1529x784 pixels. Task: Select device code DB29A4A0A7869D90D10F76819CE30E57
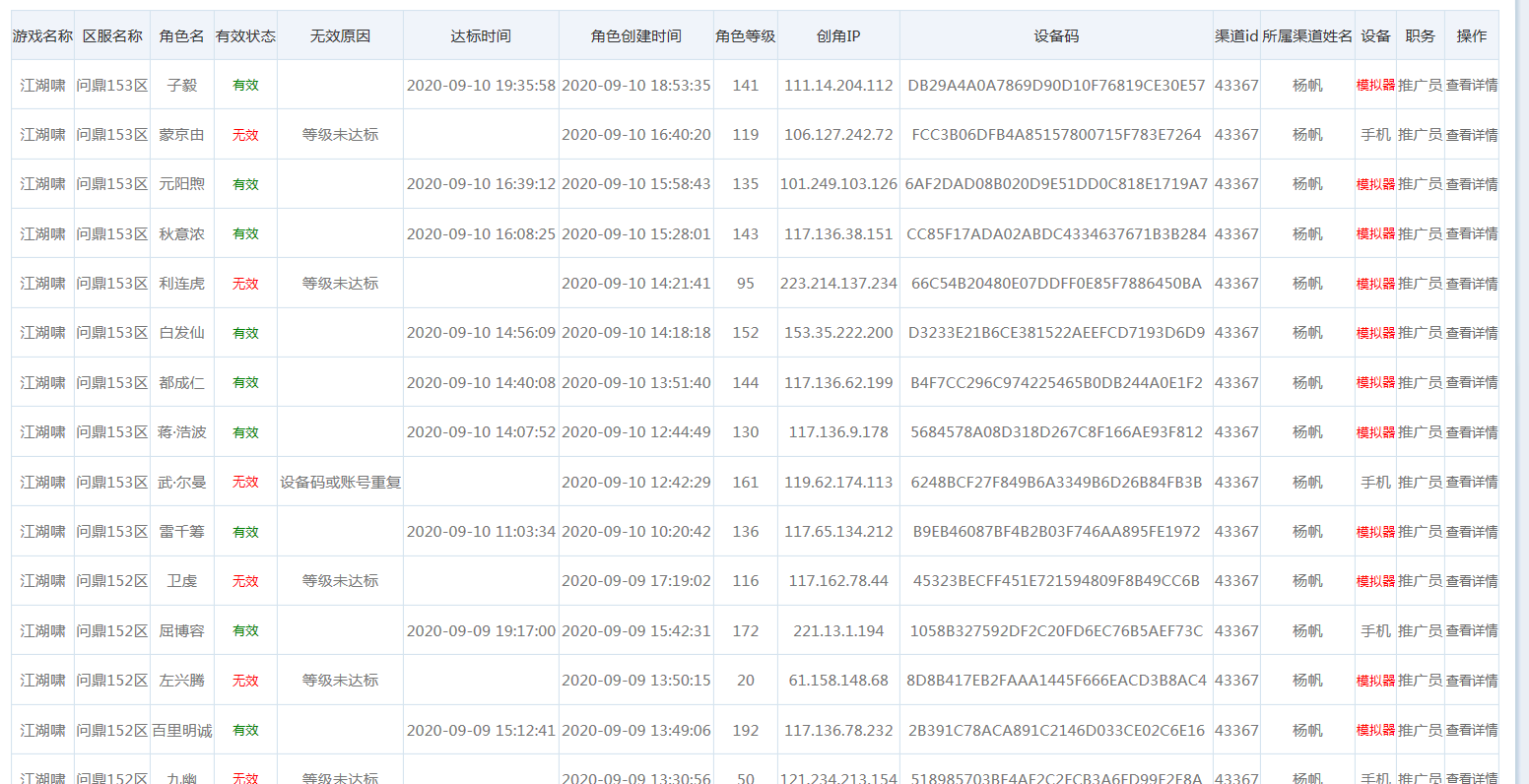[x=1056, y=86]
